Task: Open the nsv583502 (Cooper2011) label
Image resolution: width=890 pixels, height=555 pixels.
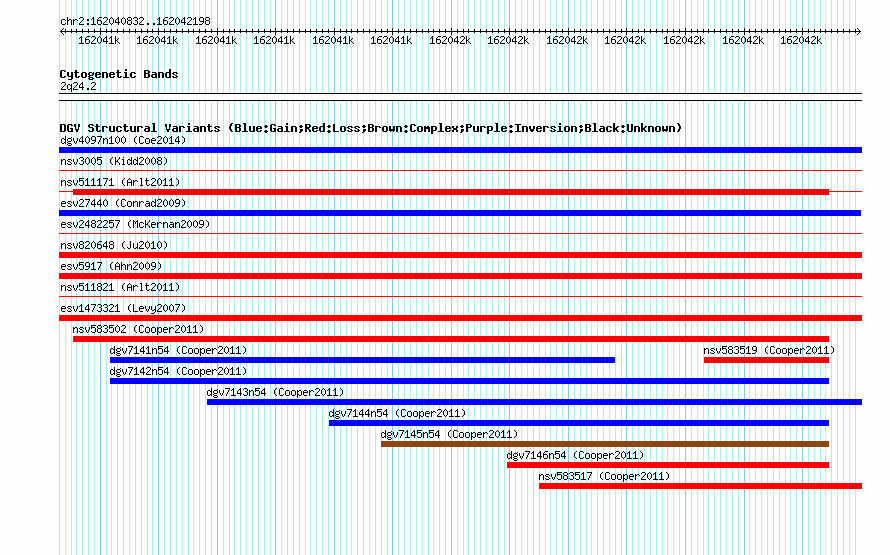Action: click(138, 329)
